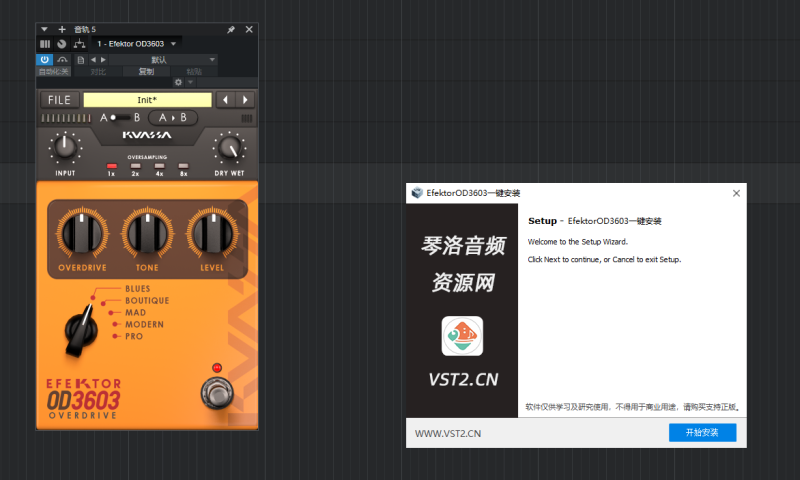
Task: Select the BLUES overdrive type
Action: (x=138, y=289)
